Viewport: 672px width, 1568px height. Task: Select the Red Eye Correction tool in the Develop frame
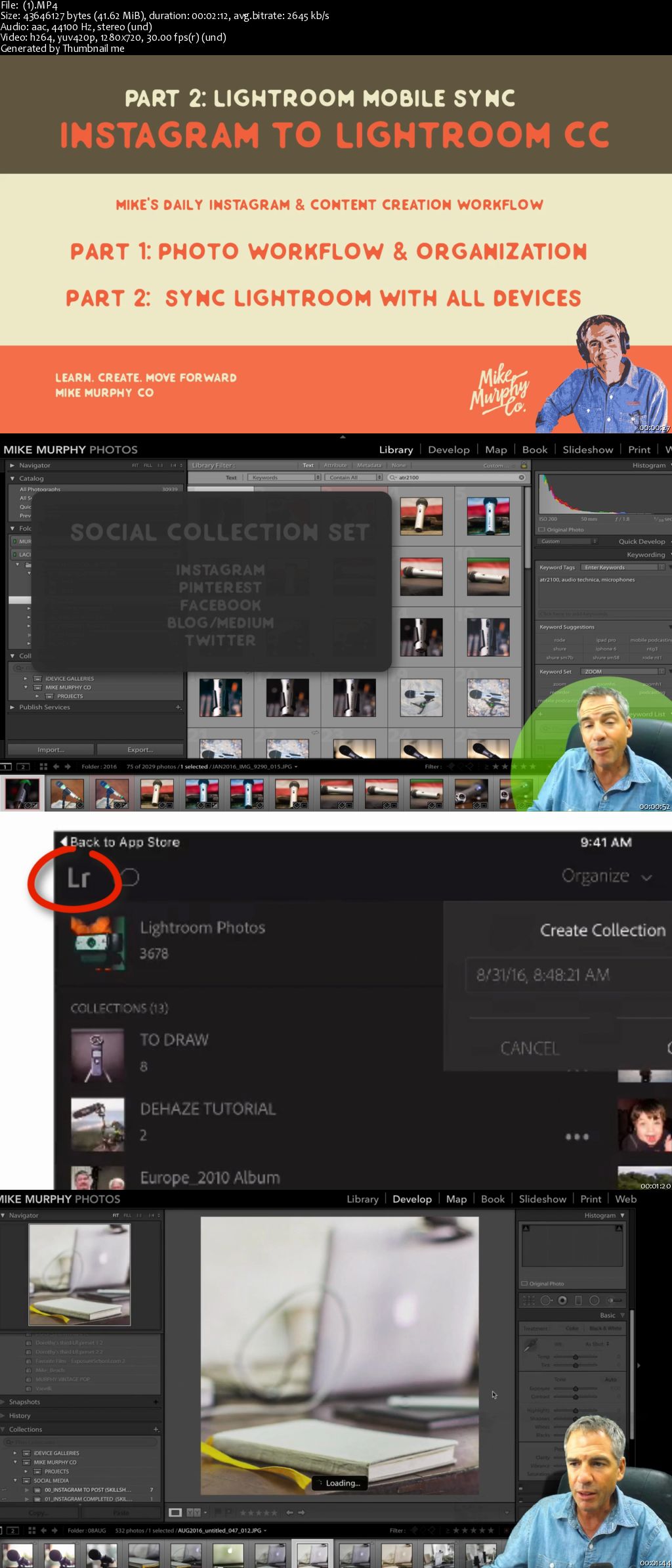coord(562,1300)
